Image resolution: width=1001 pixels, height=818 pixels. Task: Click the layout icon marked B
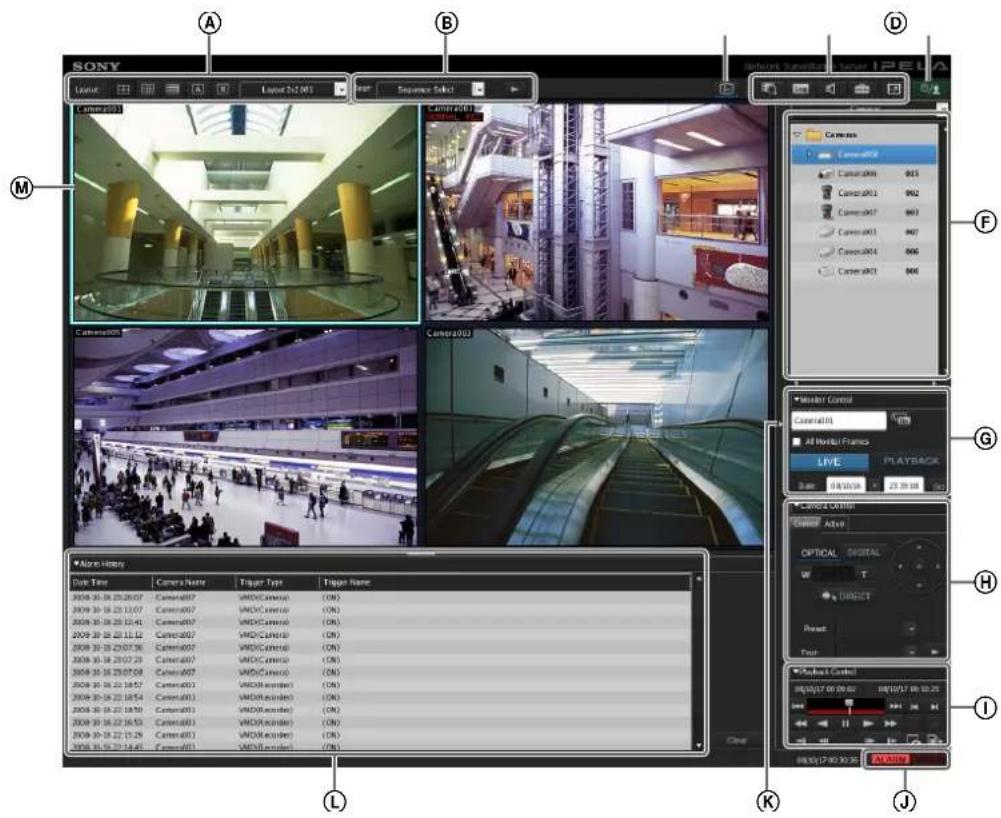(222, 89)
